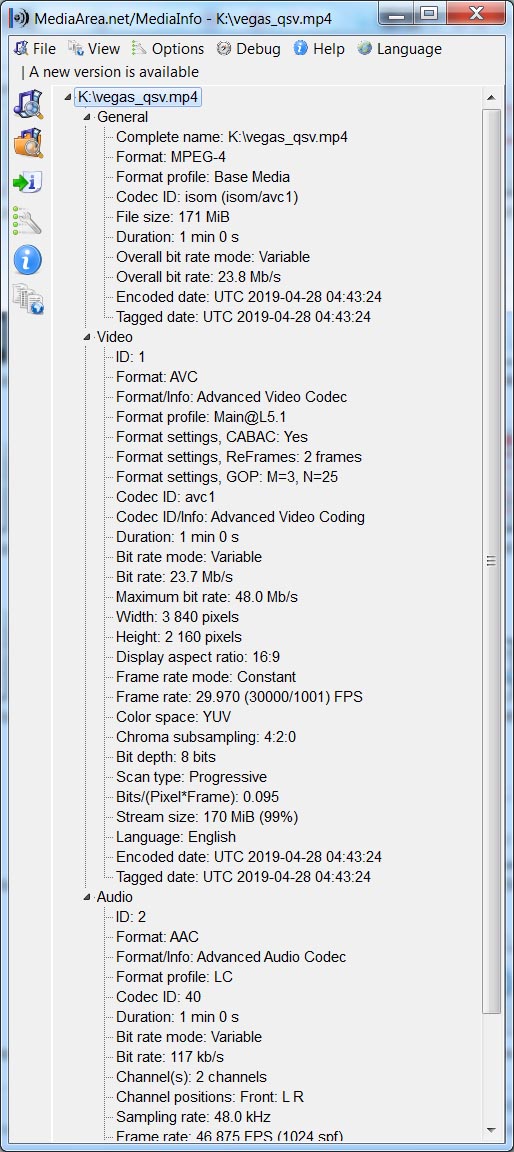Select 'Format/Info: Advanced Video Codec' row
Viewport: 514px width, 1152px height.
click(231, 397)
